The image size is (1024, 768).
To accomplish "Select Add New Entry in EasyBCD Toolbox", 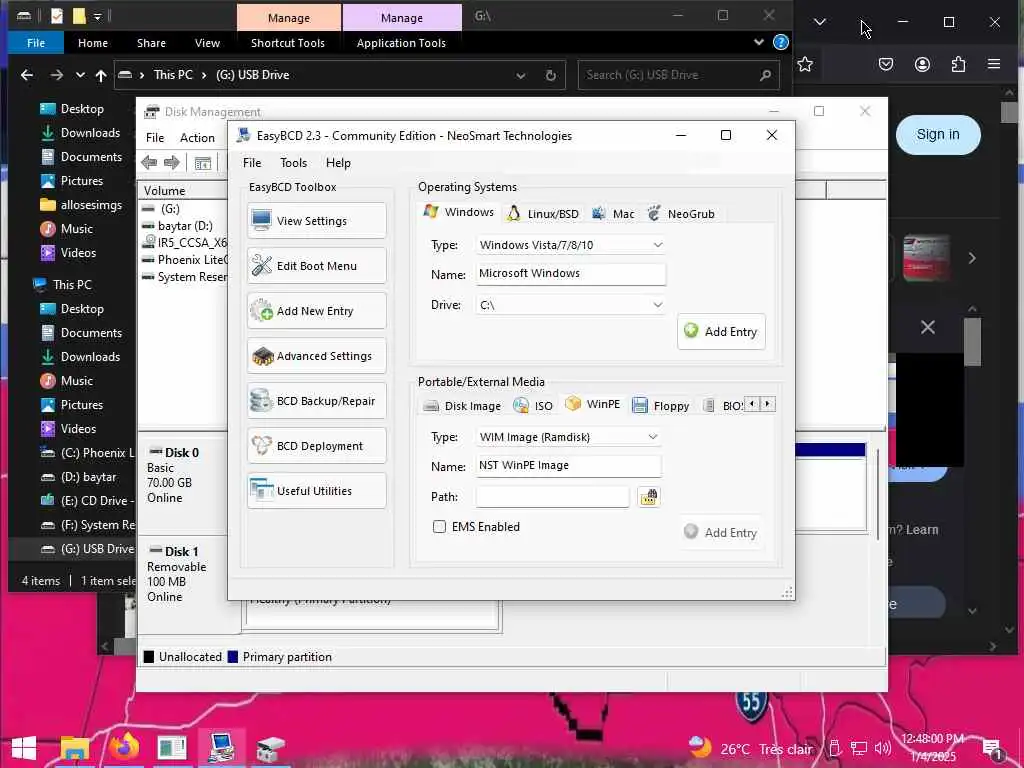I will (317, 311).
